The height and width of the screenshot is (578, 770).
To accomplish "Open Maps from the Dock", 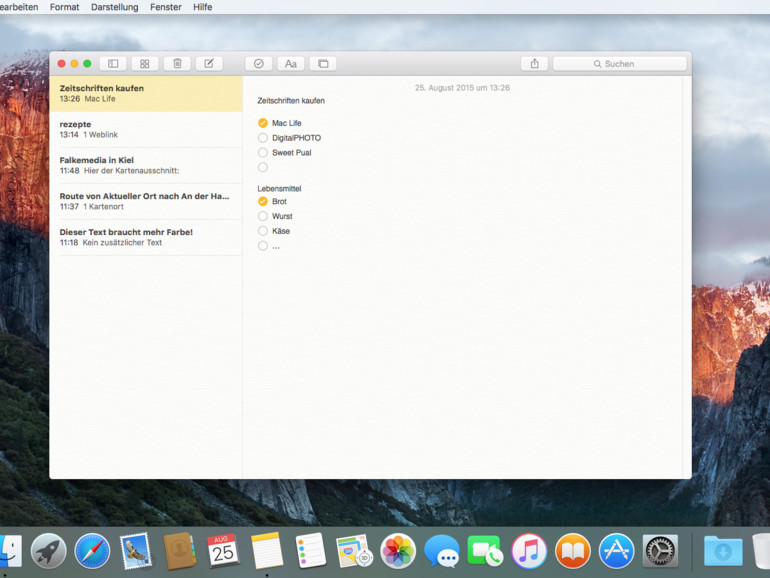I will (354, 551).
